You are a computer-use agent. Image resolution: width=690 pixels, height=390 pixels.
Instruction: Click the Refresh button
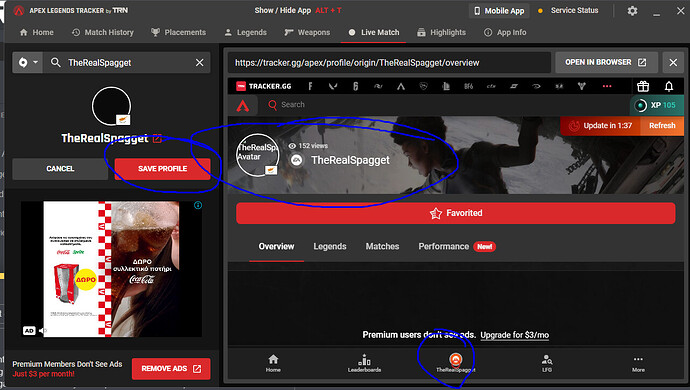(662, 125)
